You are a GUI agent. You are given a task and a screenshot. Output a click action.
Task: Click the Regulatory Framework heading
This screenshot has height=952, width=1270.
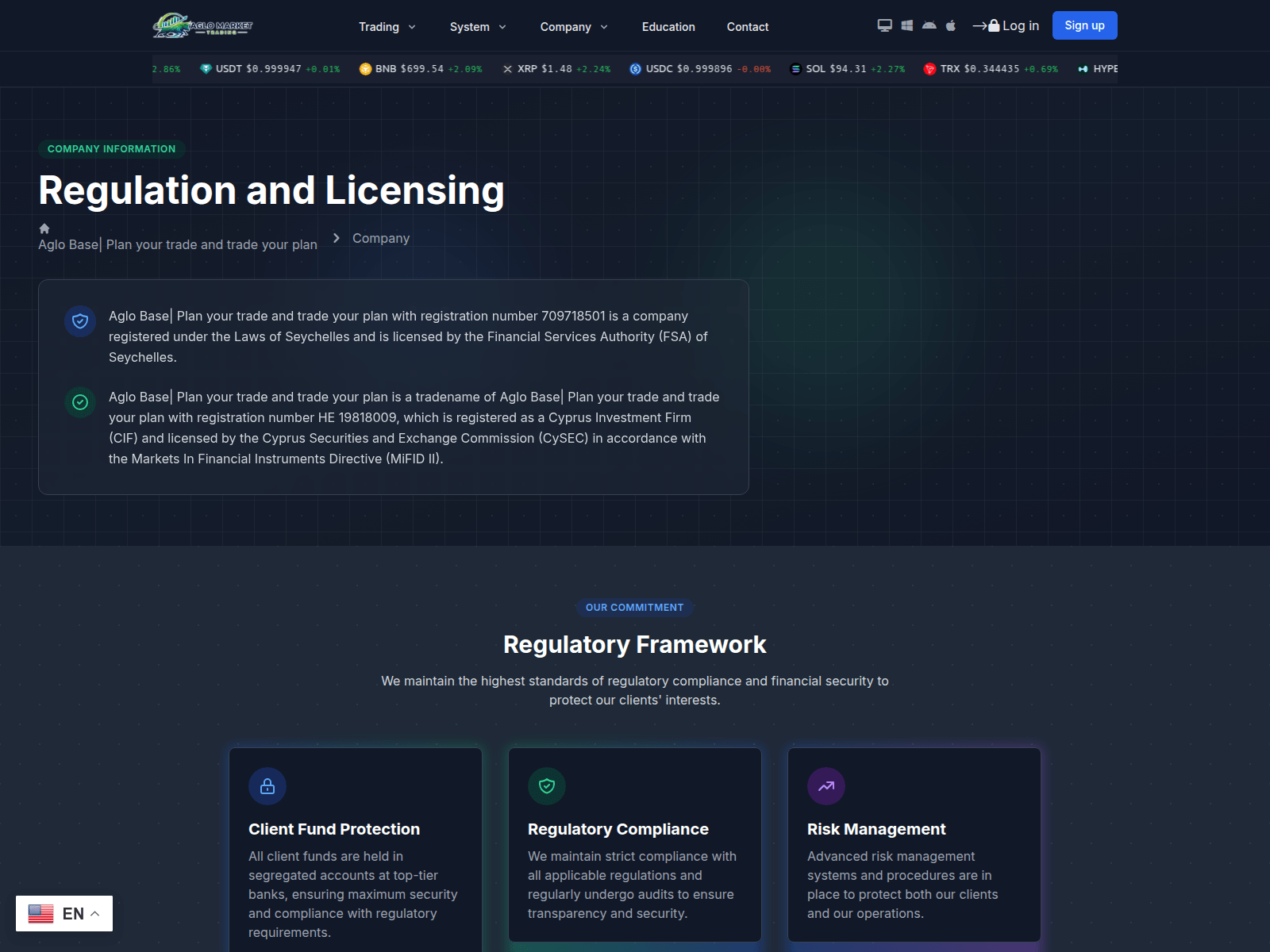(x=635, y=644)
